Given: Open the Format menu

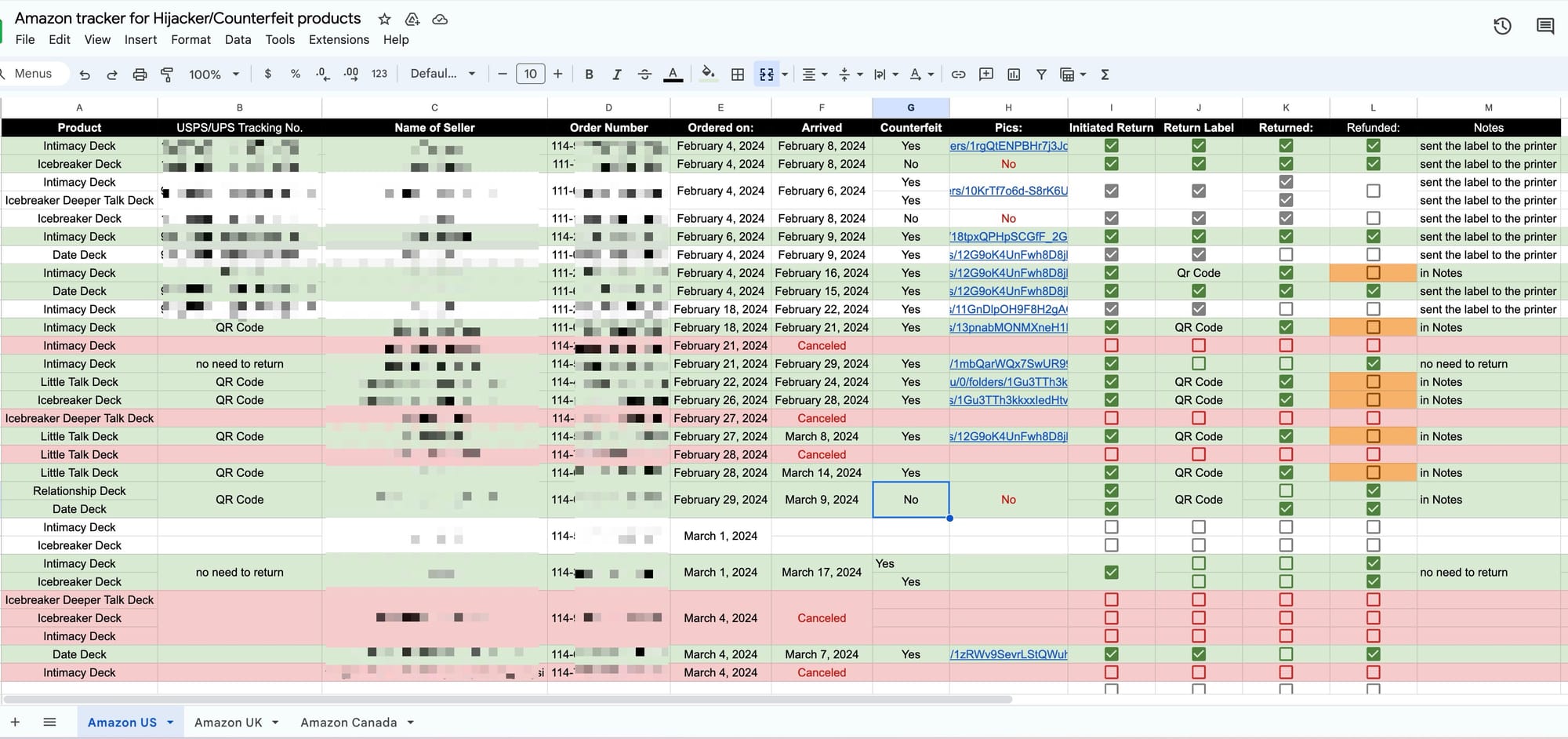Looking at the screenshot, I should point(191,39).
